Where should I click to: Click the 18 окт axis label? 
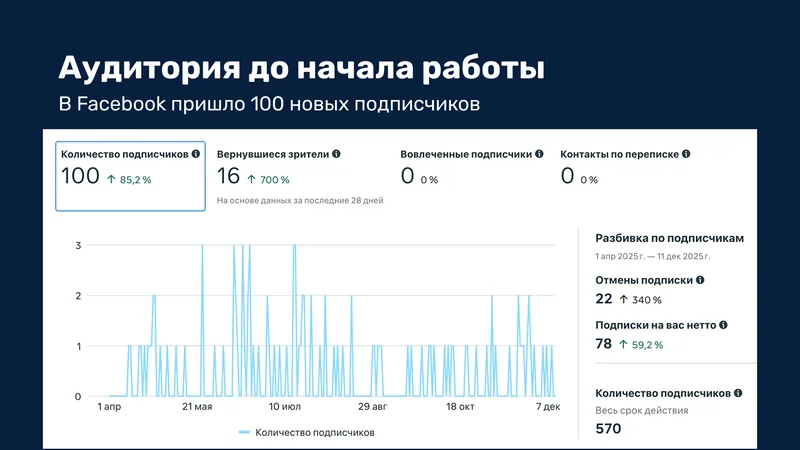(460, 407)
